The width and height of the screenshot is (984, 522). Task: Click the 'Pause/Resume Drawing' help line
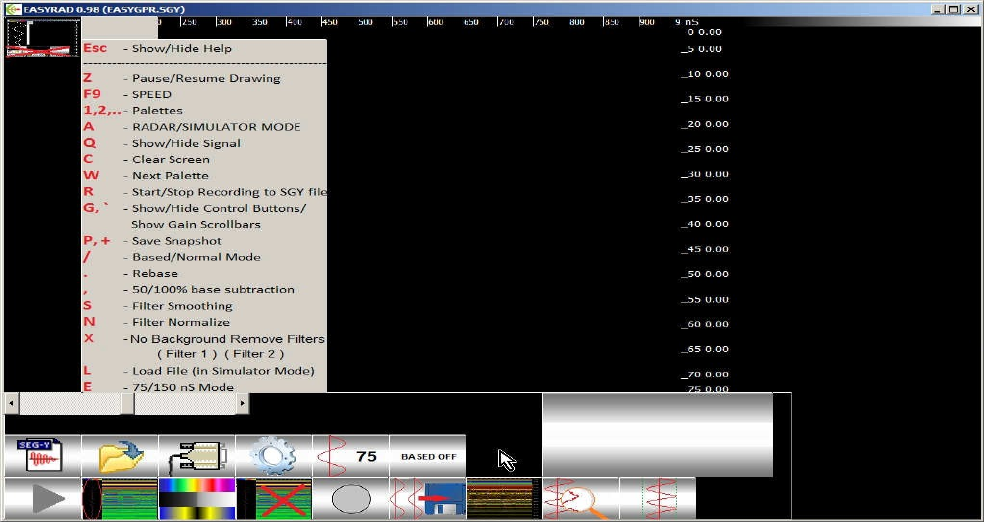[x=182, y=78]
